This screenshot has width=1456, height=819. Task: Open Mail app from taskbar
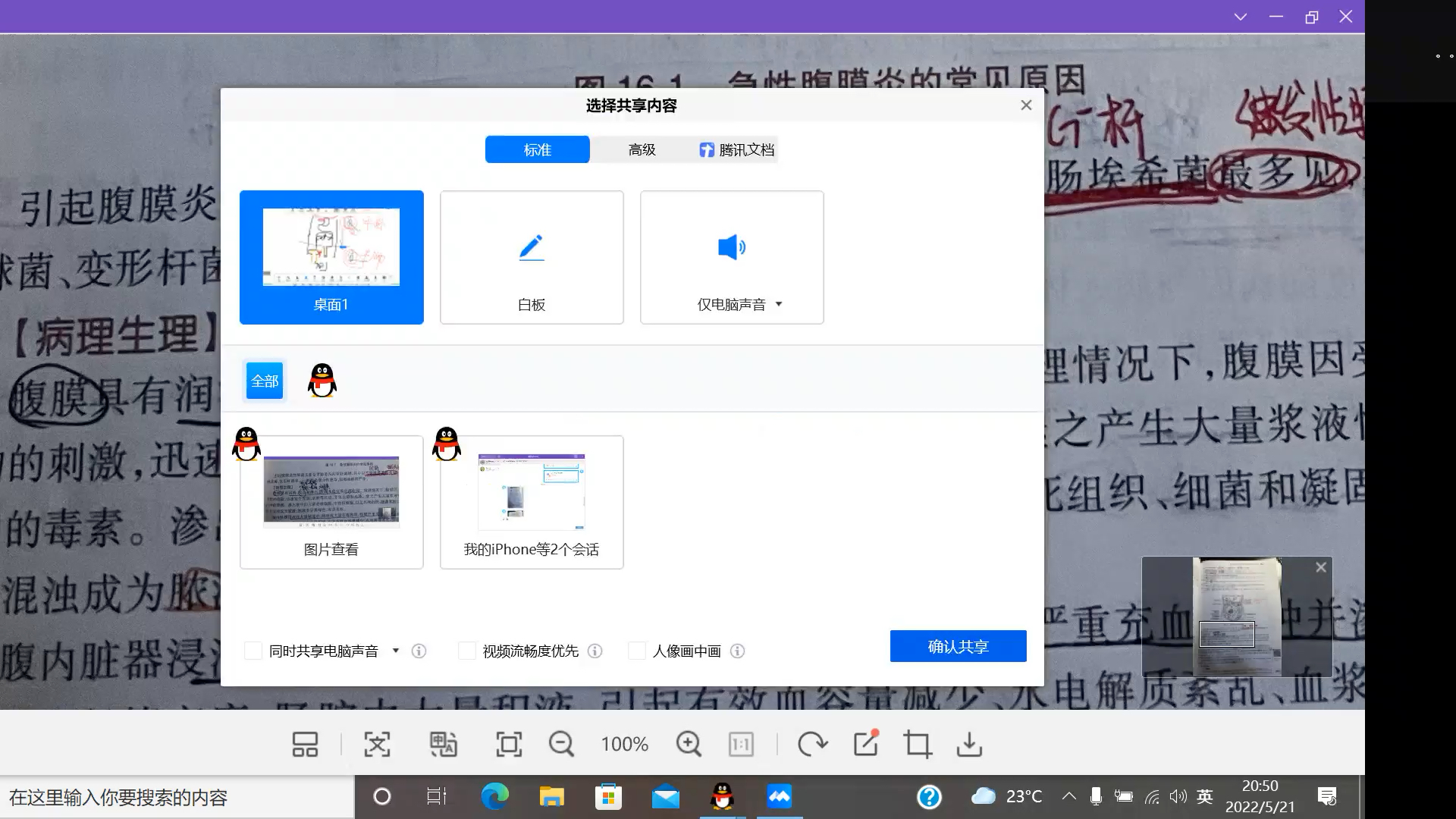[x=665, y=797]
